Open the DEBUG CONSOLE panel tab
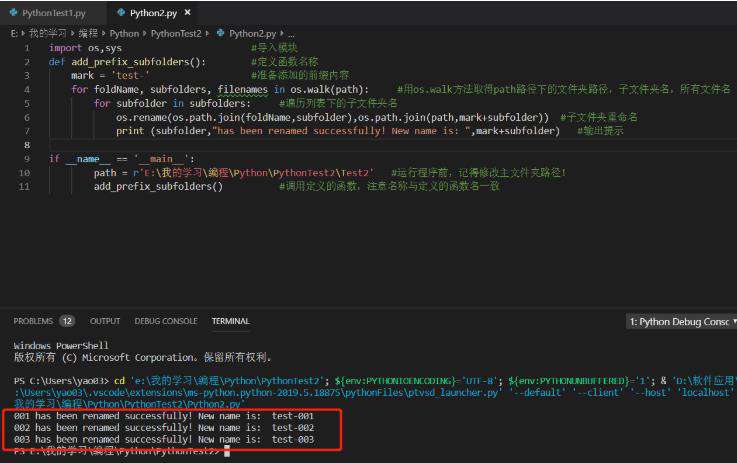 coord(166,321)
